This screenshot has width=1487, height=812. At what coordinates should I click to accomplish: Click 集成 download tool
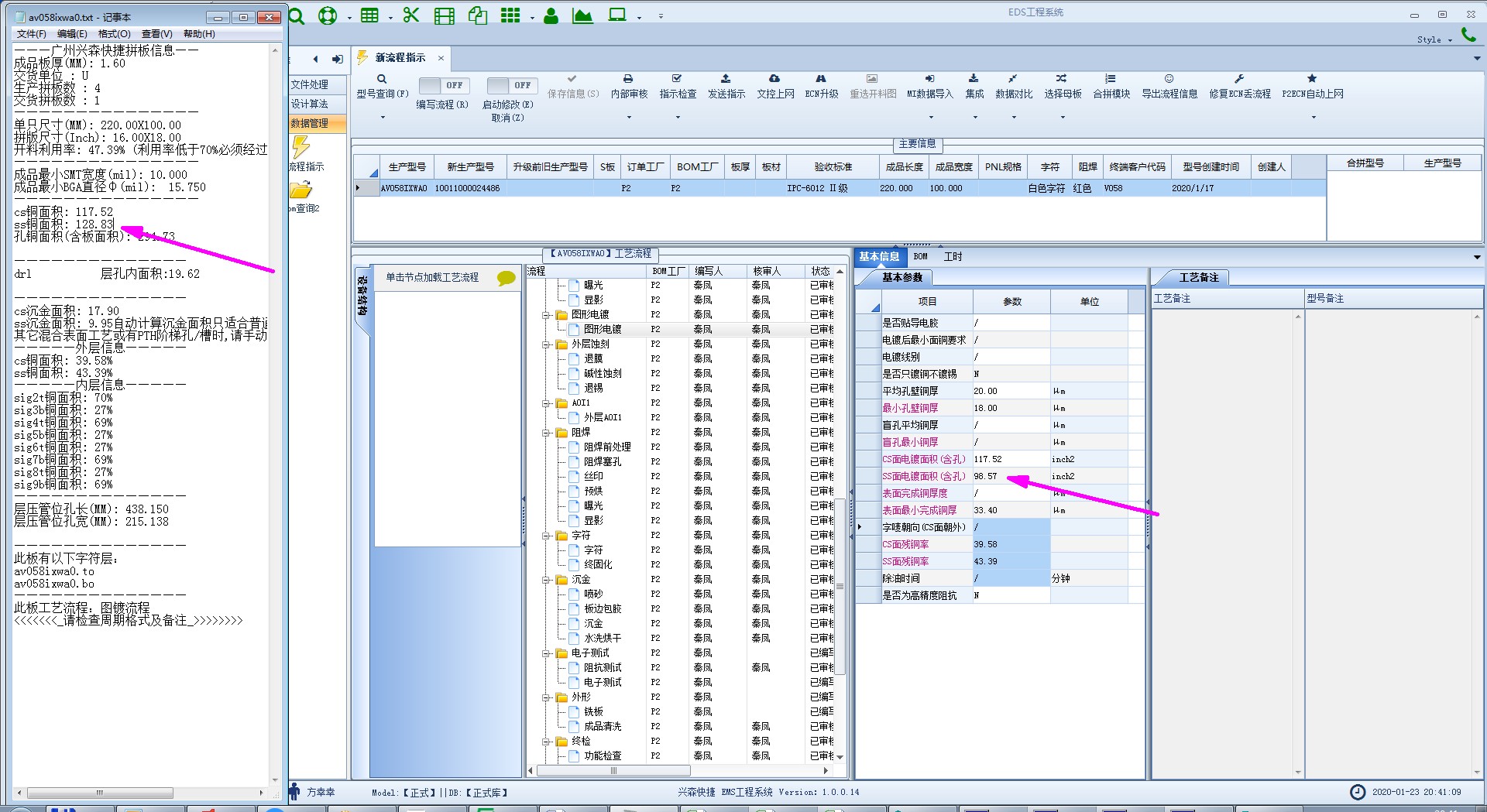pyautogui.click(x=974, y=87)
